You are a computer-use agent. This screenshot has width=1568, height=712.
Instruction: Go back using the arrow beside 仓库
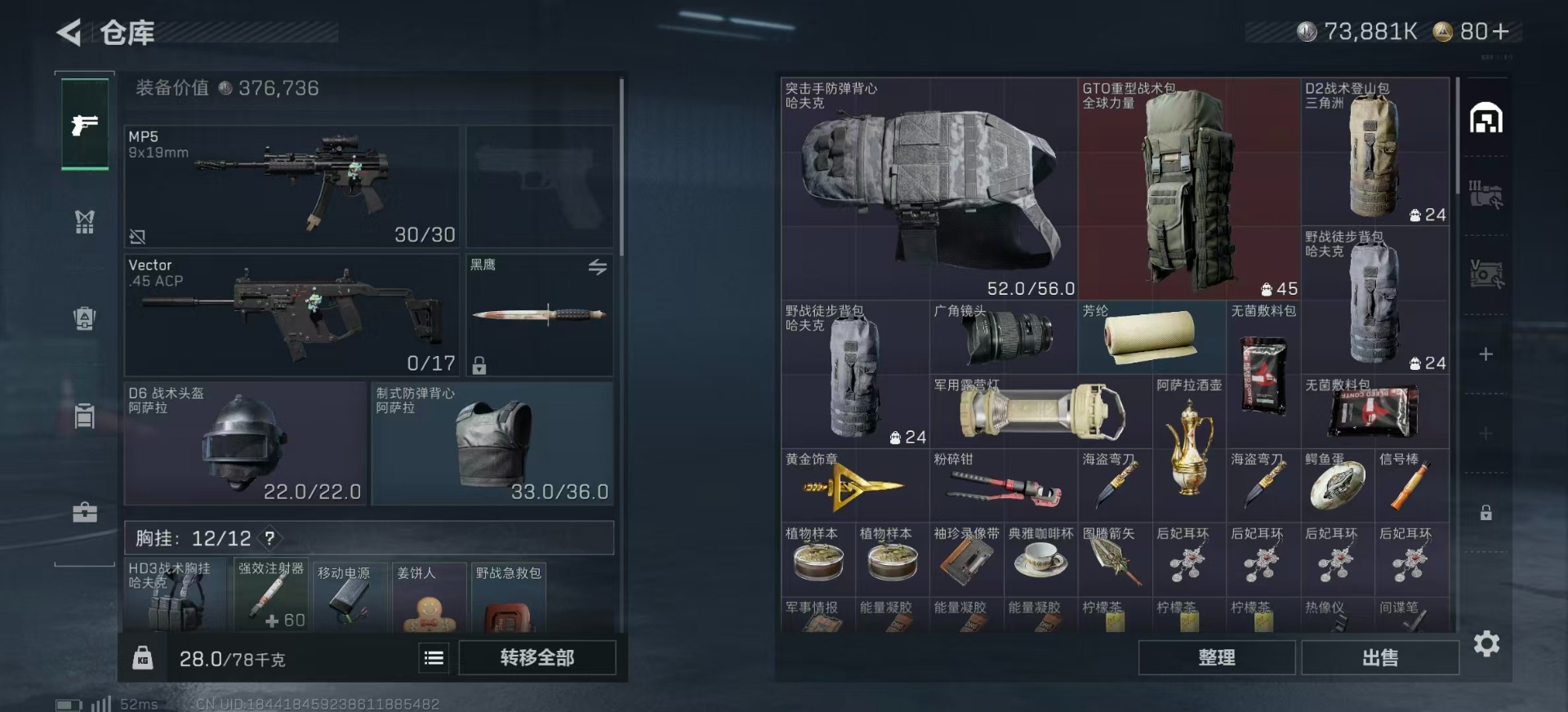(x=69, y=33)
